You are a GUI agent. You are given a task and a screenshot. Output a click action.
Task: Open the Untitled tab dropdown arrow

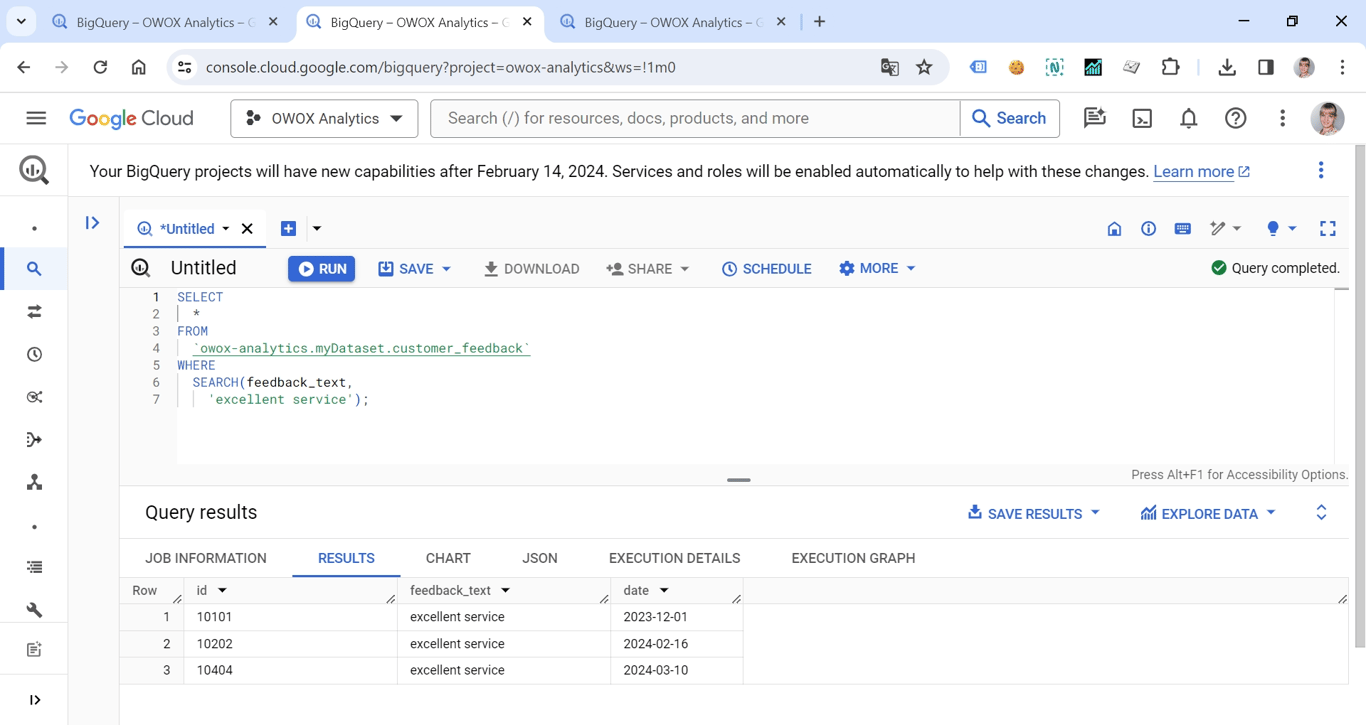(226, 229)
